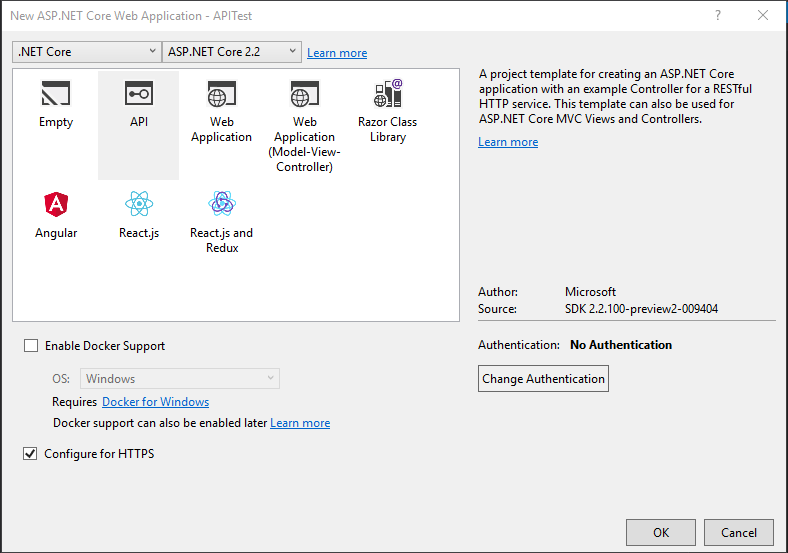
Task: Choose the Angular project template
Action: tap(56, 205)
